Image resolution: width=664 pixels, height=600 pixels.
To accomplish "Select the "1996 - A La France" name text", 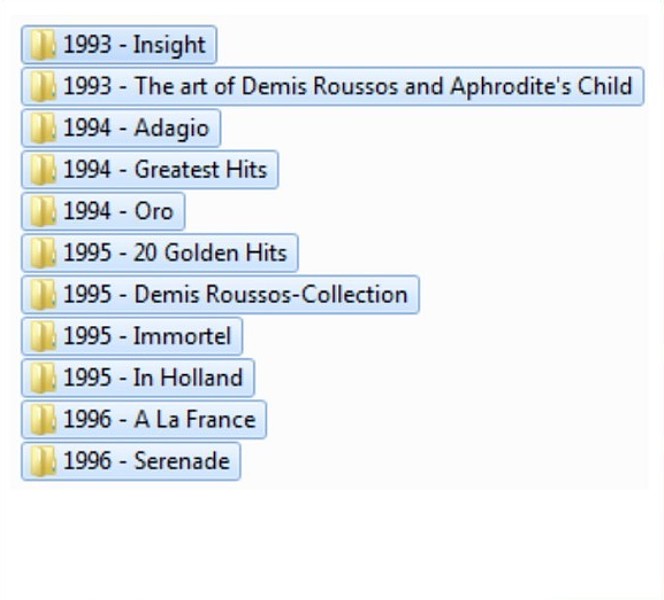I will 159,420.
